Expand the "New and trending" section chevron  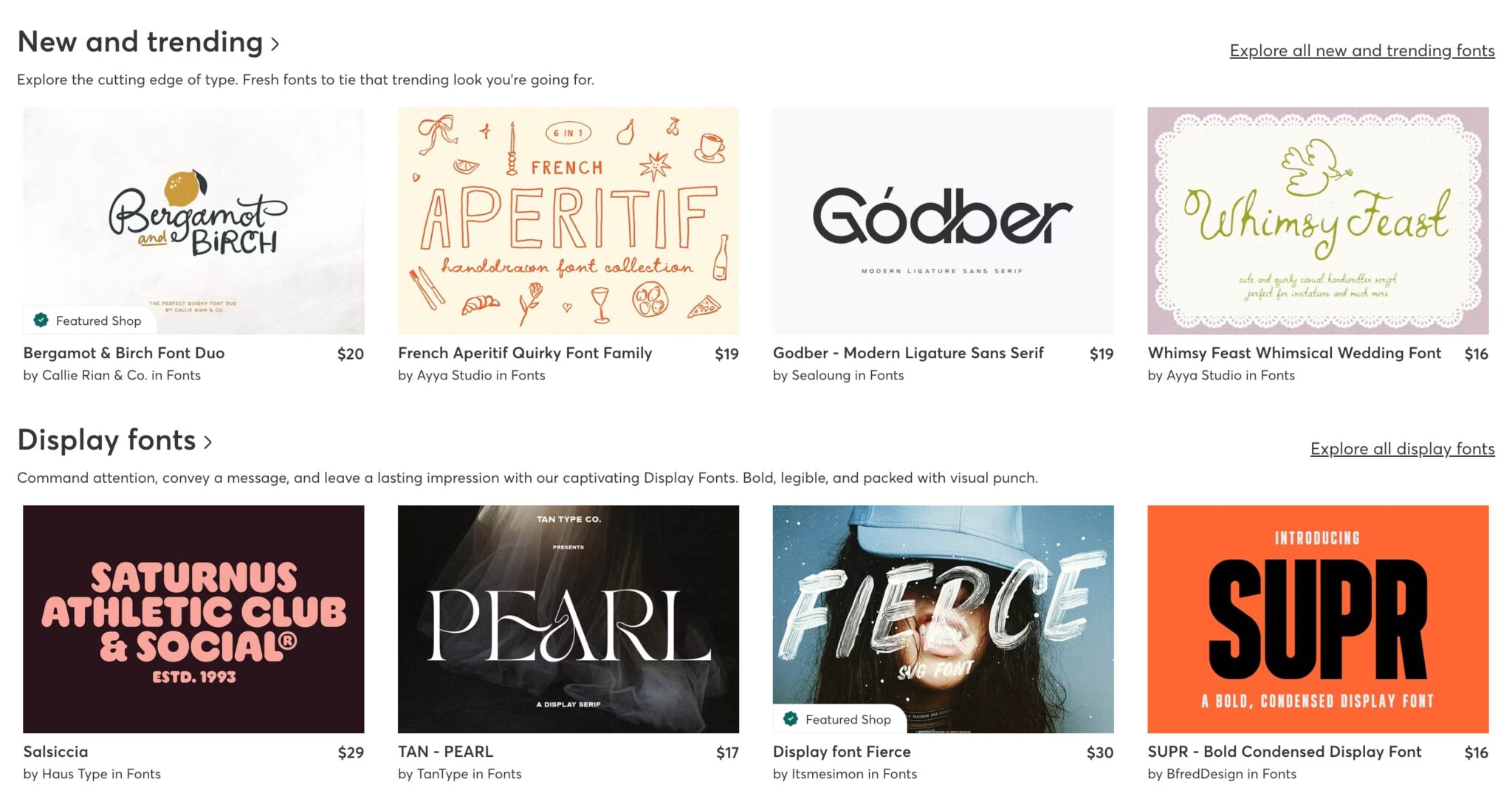(275, 43)
